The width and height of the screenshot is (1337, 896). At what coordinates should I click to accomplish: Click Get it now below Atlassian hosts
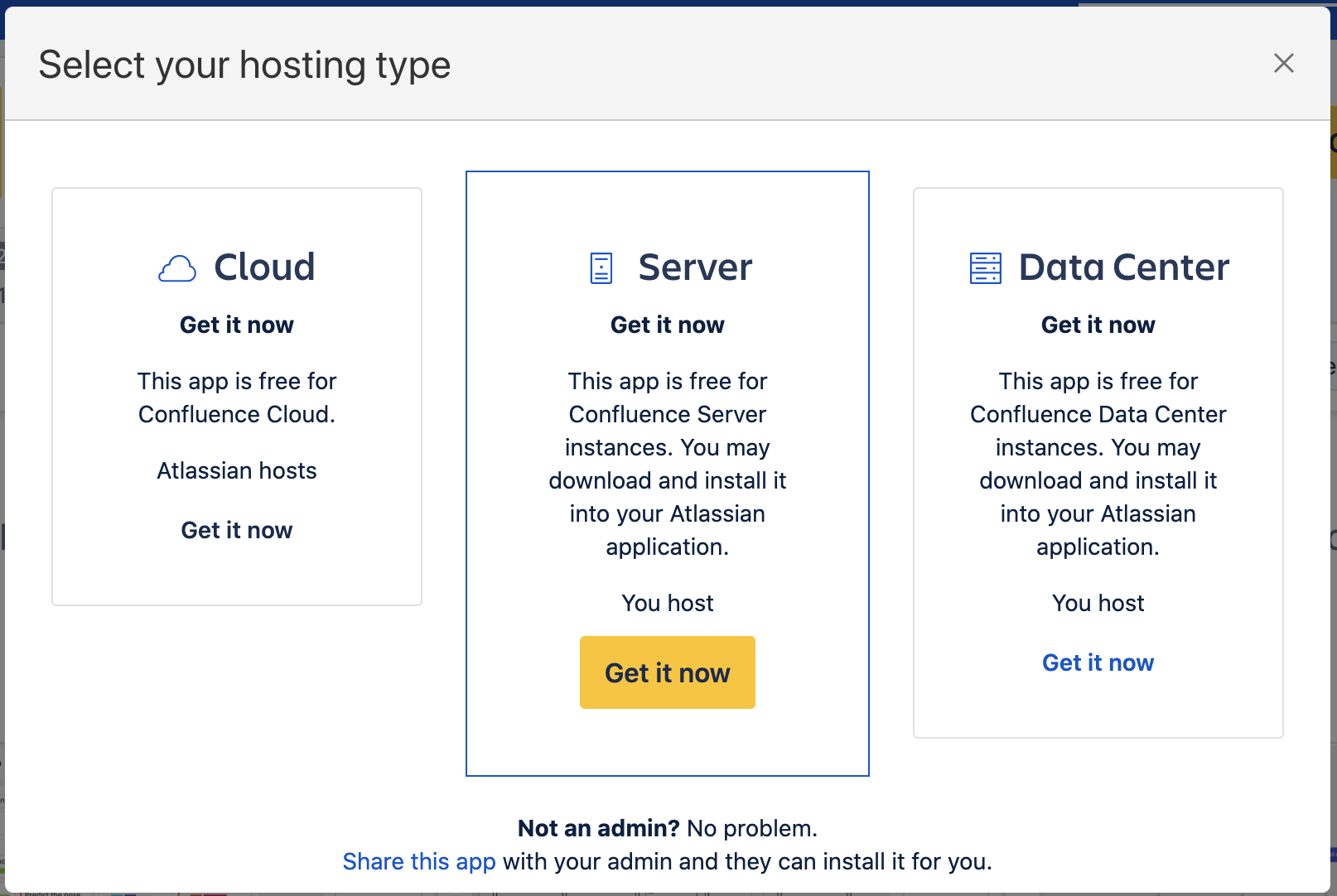[237, 530]
